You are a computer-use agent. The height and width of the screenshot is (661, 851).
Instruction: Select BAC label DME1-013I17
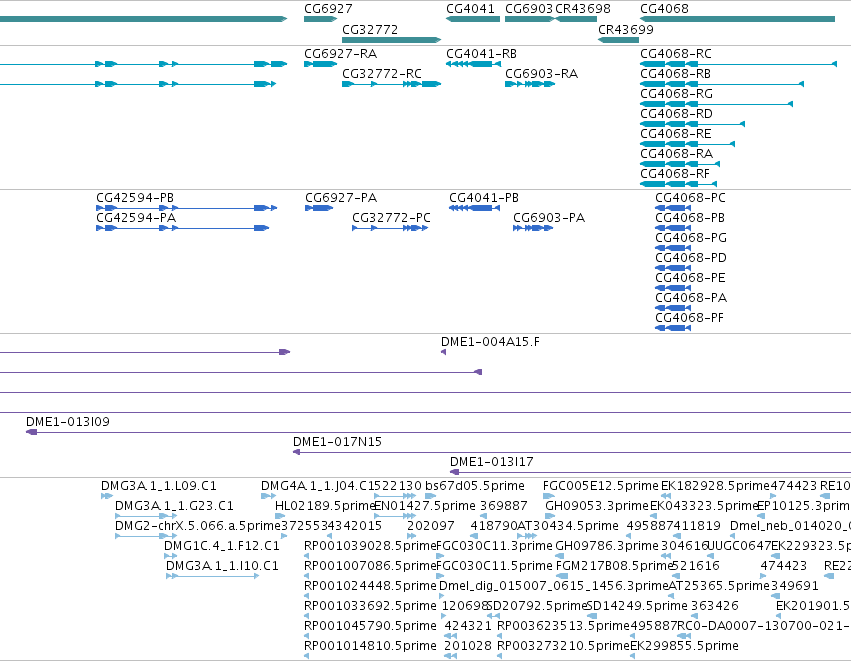click(492, 462)
